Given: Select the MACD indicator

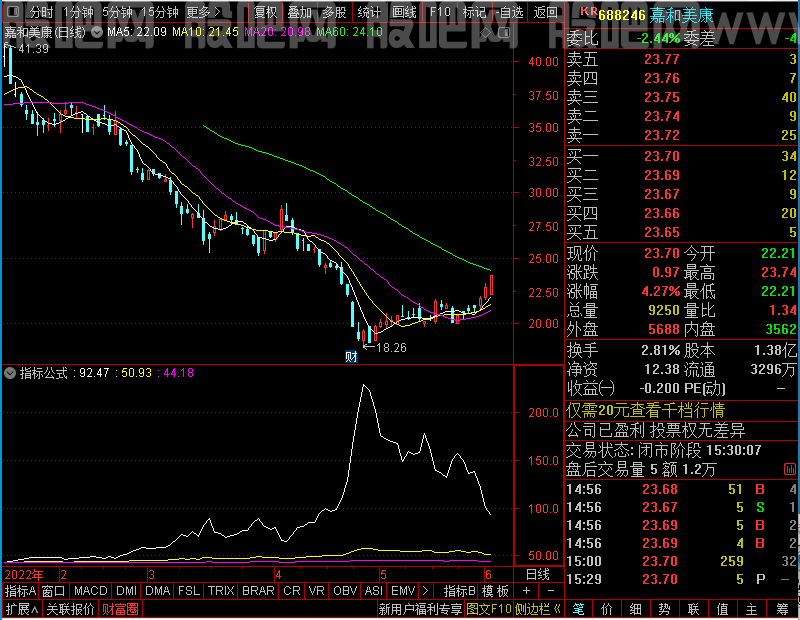Looking at the screenshot, I should pyautogui.click(x=91, y=591).
